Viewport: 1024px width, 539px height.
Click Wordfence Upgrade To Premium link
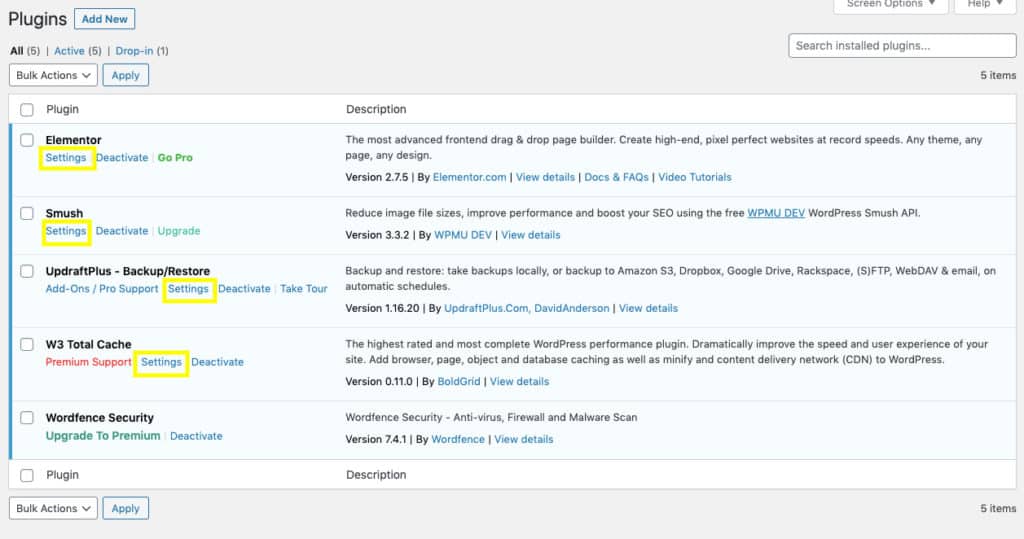click(x=103, y=436)
